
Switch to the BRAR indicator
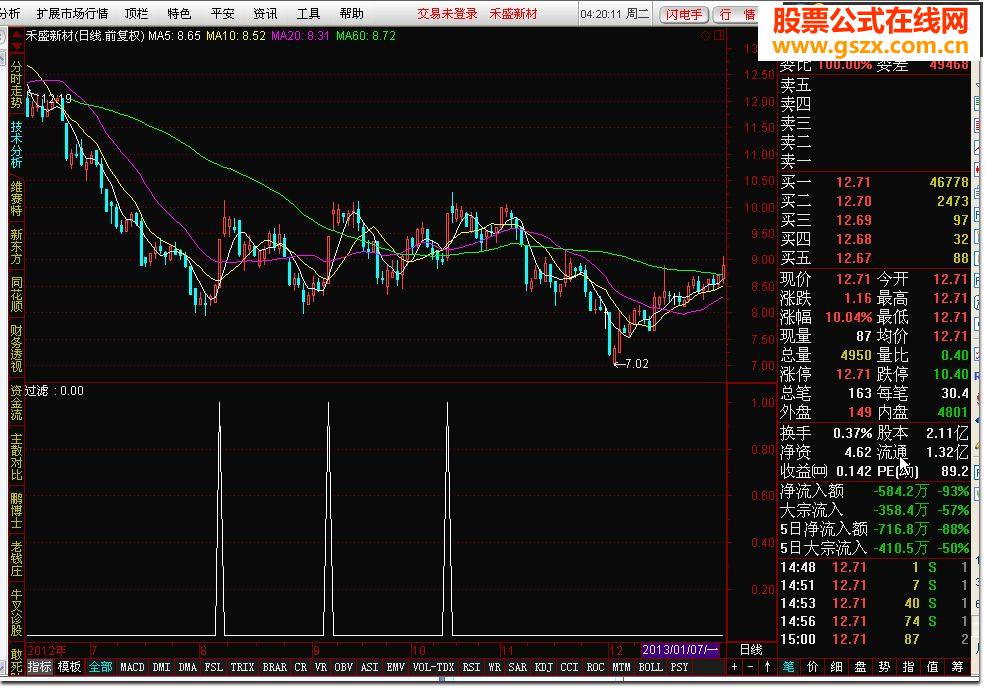point(275,667)
